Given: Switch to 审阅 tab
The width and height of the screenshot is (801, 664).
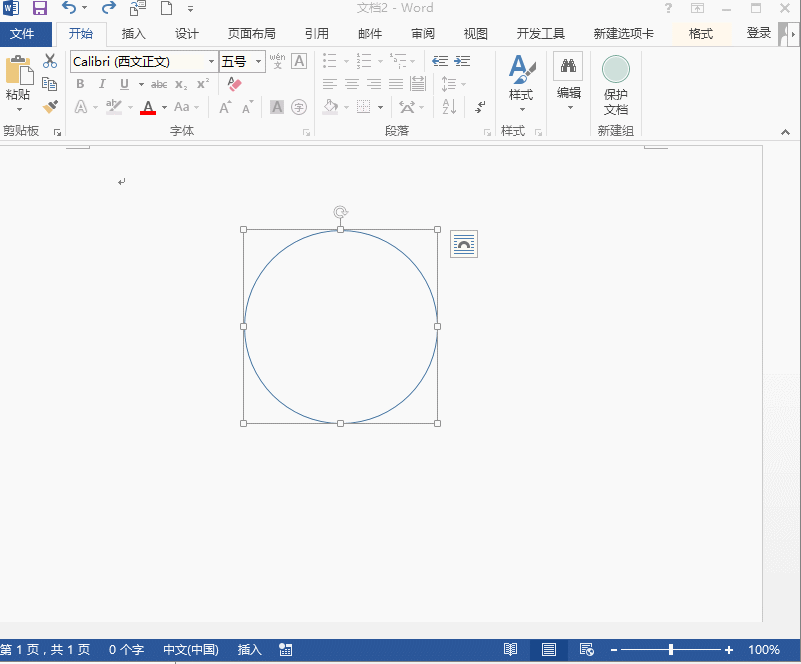Looking at the screenshot, I should (423, 34).
